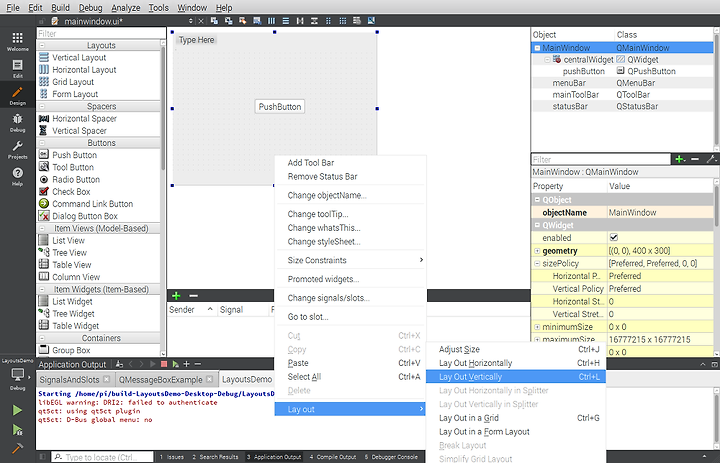Click the green Run button in the sidebar
The width and height of the screenshot is (720, 463).
[x=17, y=410]
